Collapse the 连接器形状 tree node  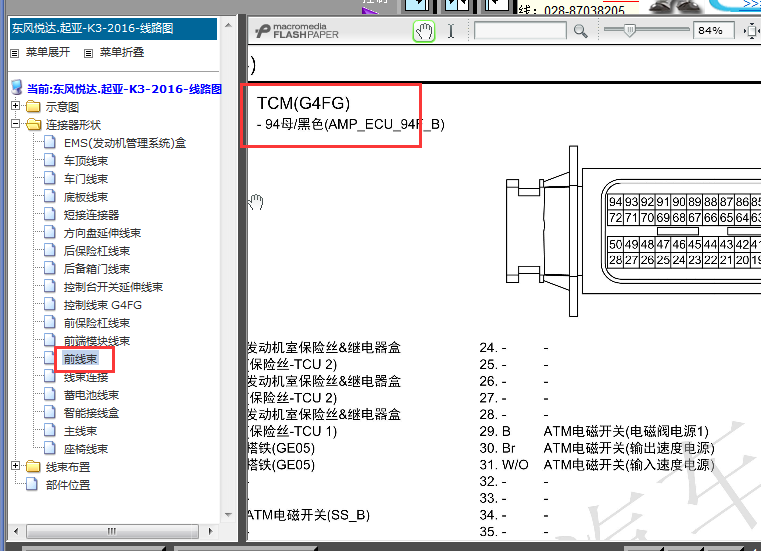(x=16, y=124)
